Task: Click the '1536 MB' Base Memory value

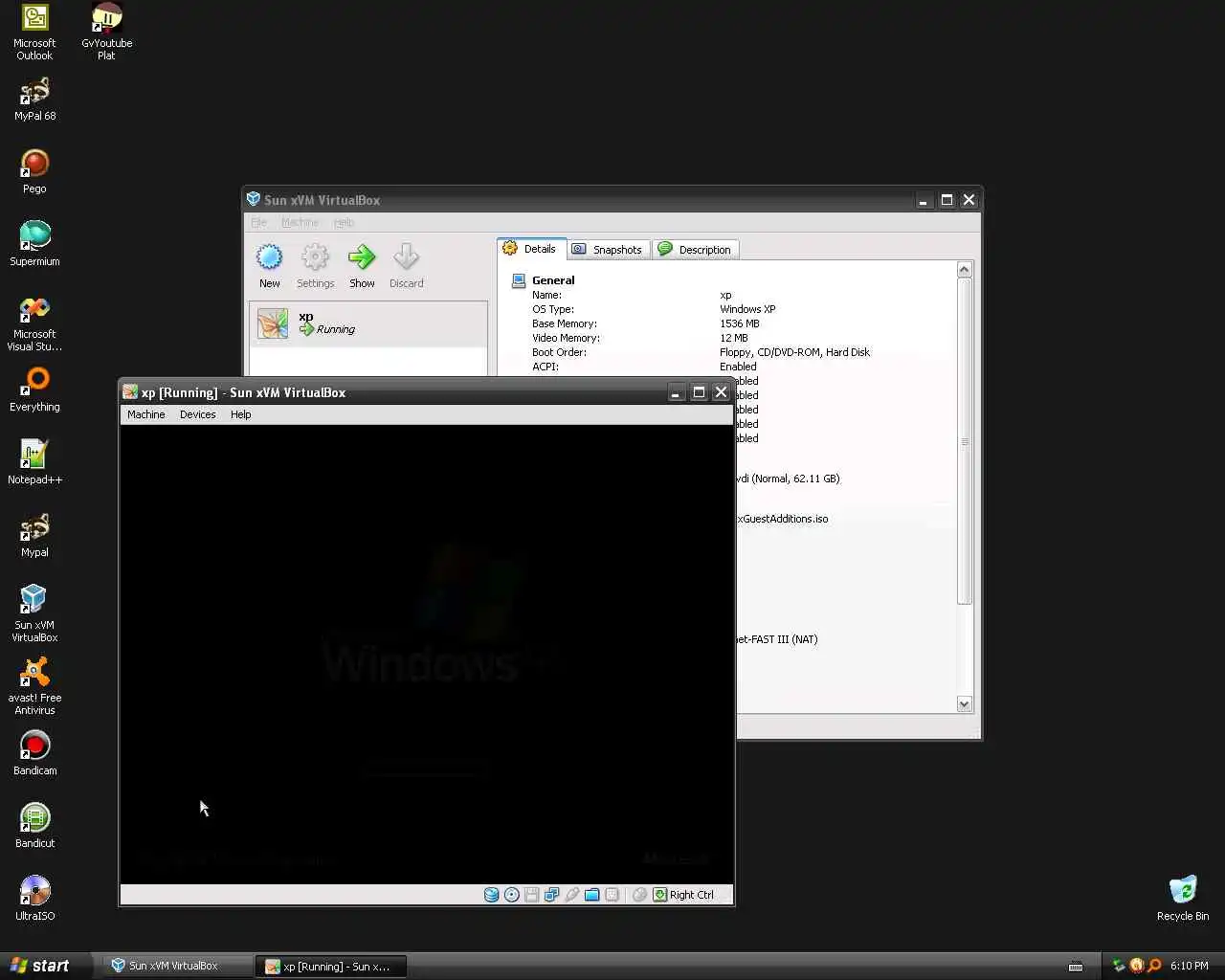Action: point(740,323)
